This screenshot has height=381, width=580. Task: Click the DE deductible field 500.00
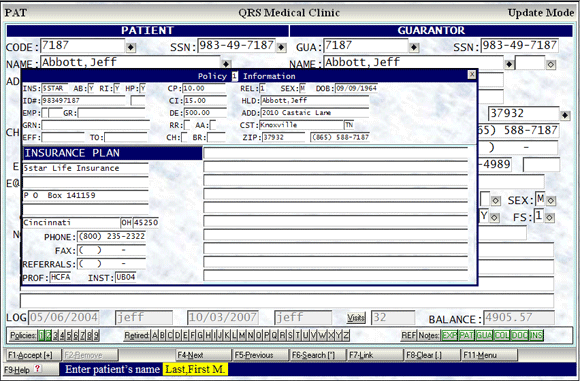[x=205, y=113]
